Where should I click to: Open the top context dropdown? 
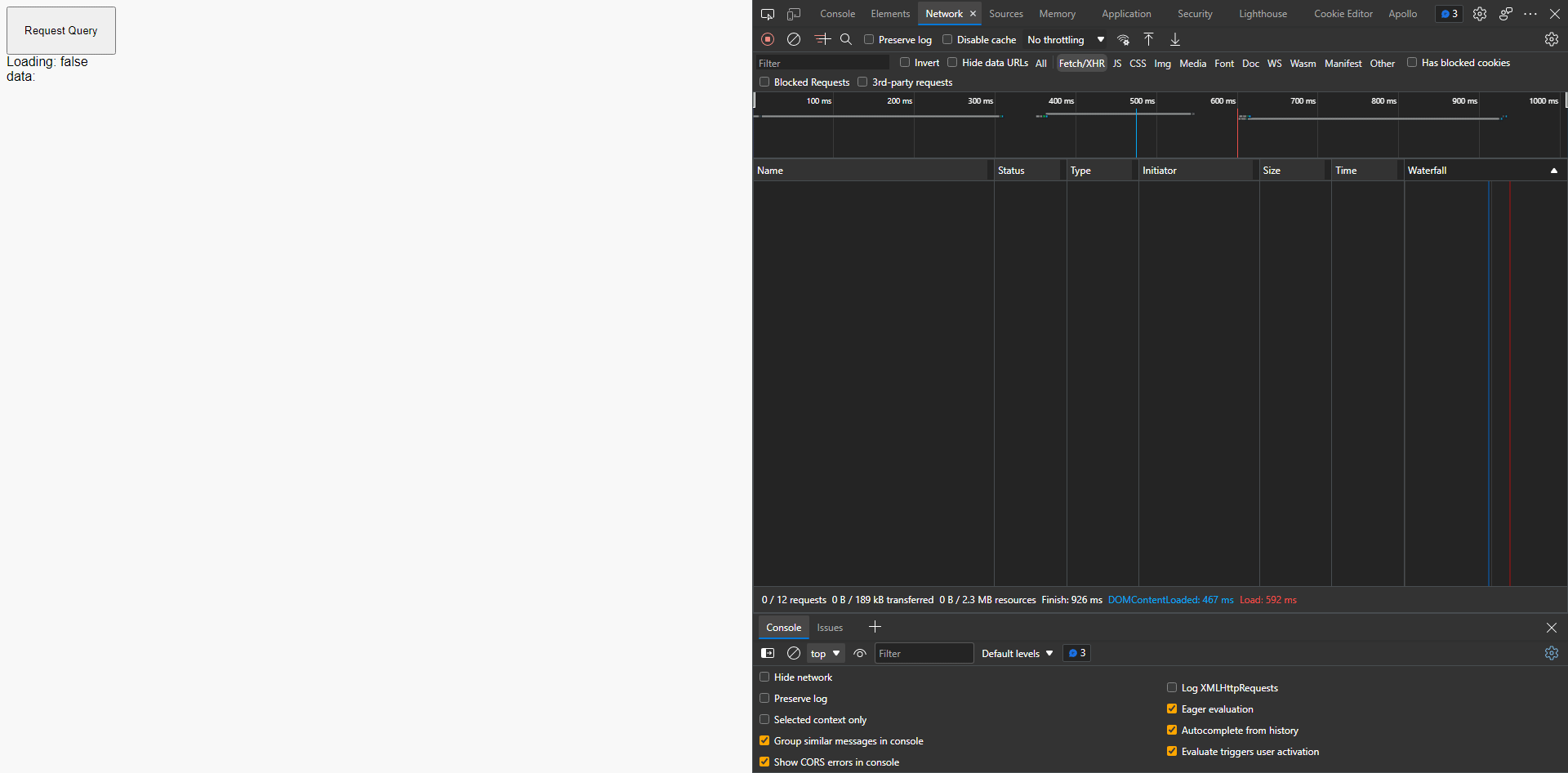coord(824,653)
